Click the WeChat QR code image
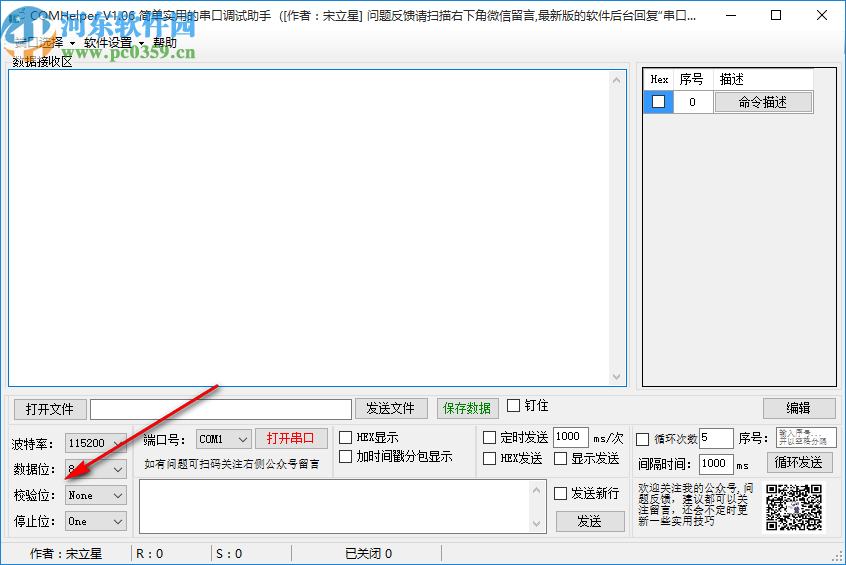 pyautogui.click(x=794, y=507)
